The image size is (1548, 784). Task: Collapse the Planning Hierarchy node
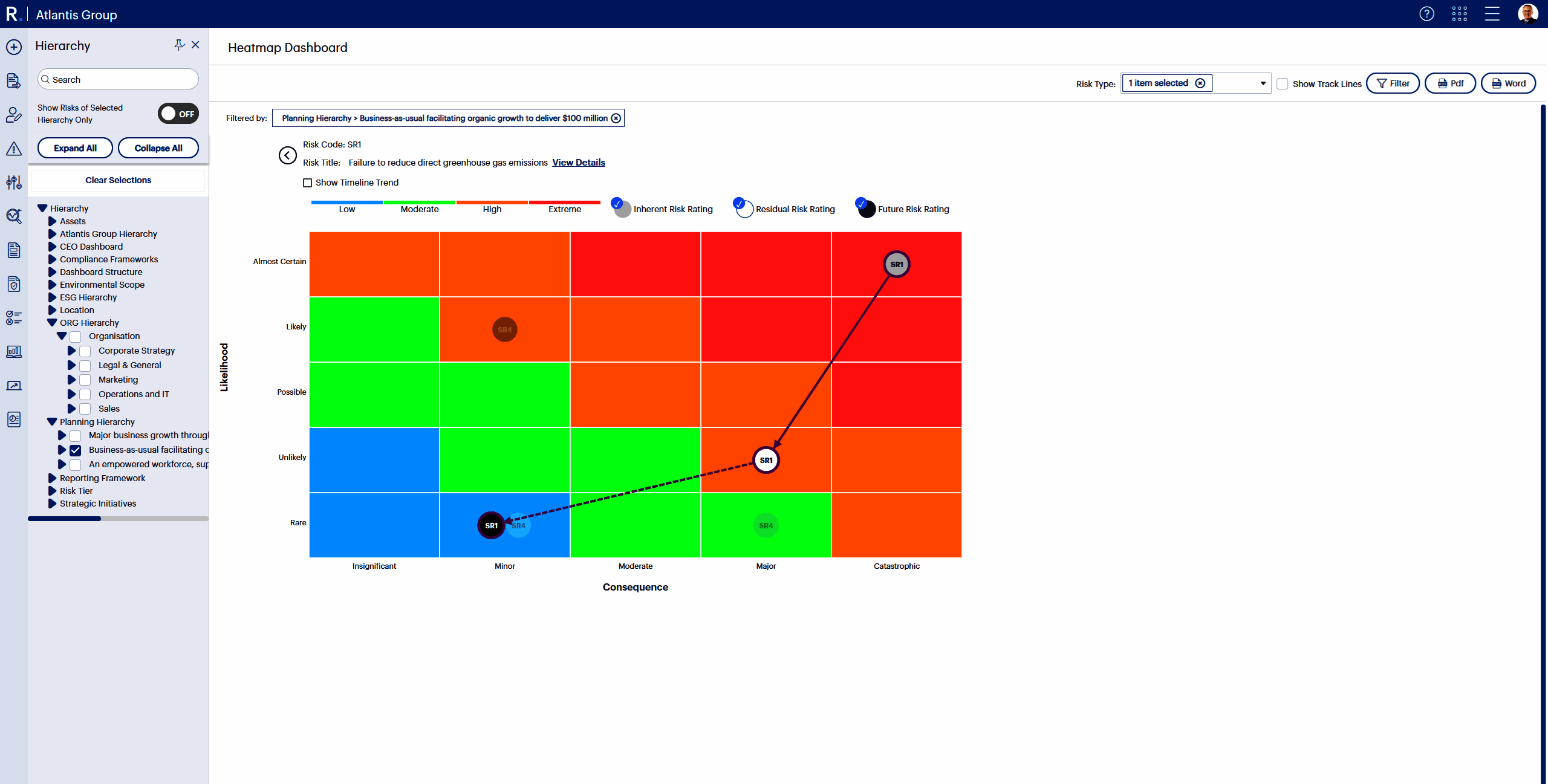click(x=52, y=422)
